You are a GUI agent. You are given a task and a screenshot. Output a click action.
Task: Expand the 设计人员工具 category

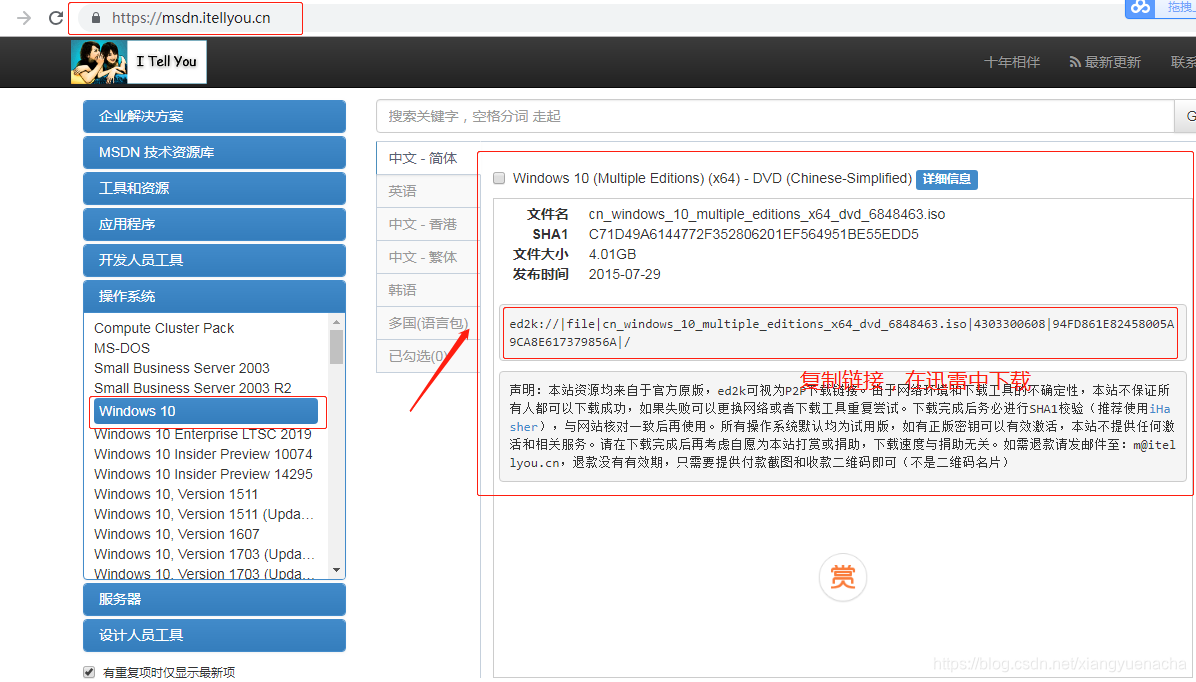[214, 635]
